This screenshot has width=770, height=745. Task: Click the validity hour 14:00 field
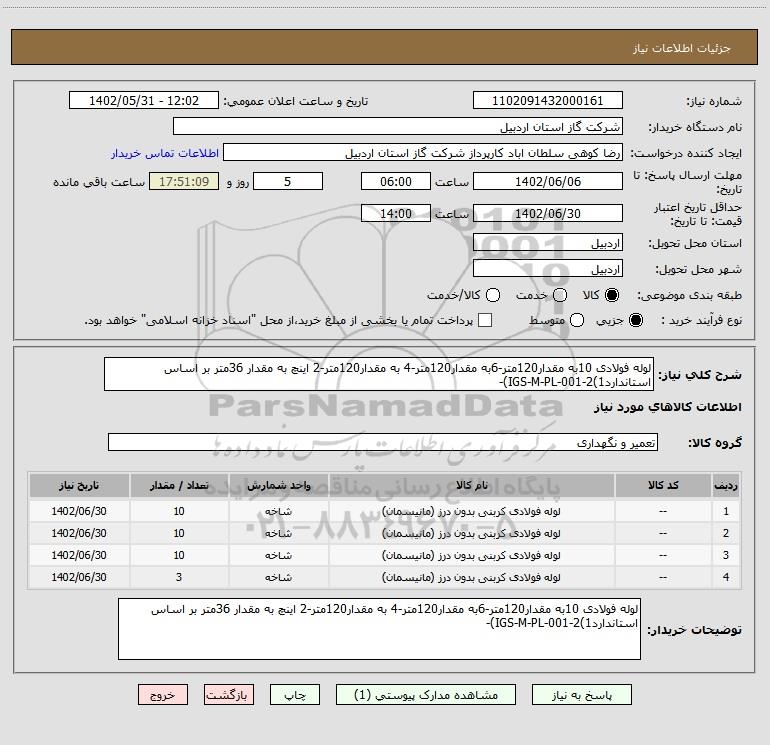[x=396, y=213]
